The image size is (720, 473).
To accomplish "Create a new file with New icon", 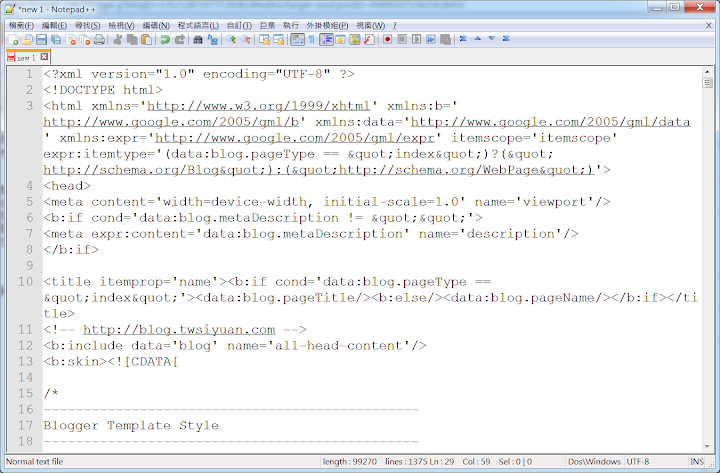I will [13, 39].
